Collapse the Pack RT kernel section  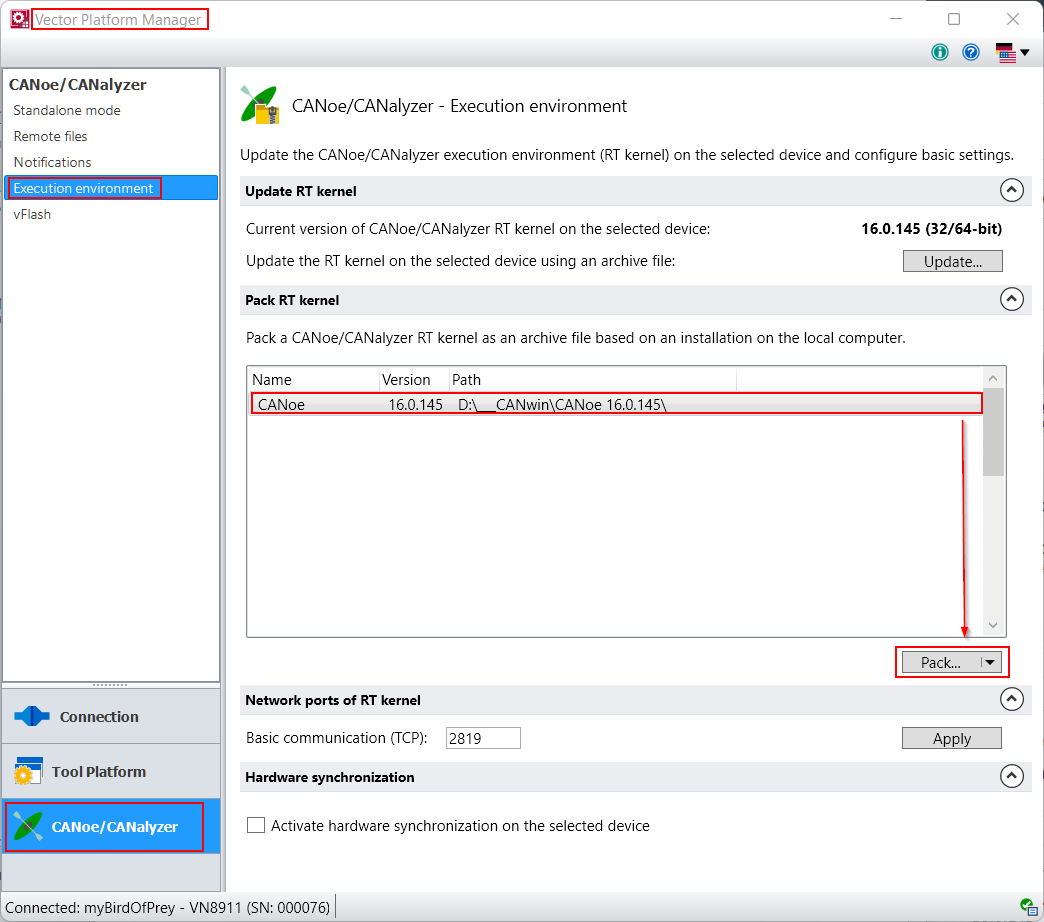(1011, 299)
